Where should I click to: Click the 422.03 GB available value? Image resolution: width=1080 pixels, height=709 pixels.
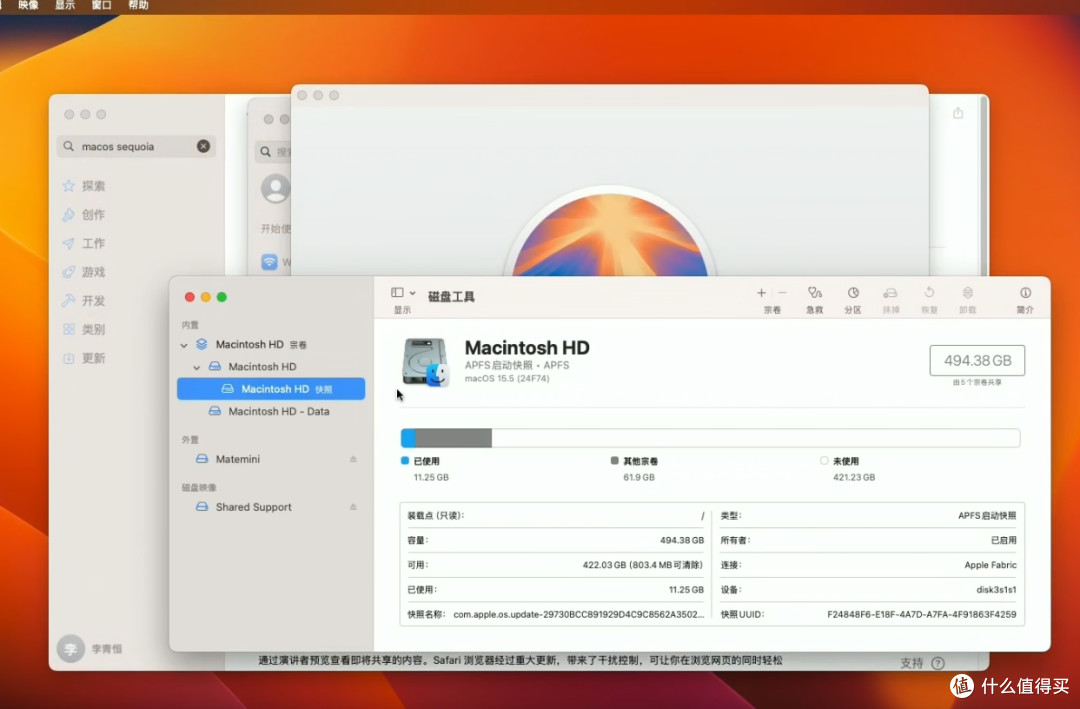coord(643,565)
